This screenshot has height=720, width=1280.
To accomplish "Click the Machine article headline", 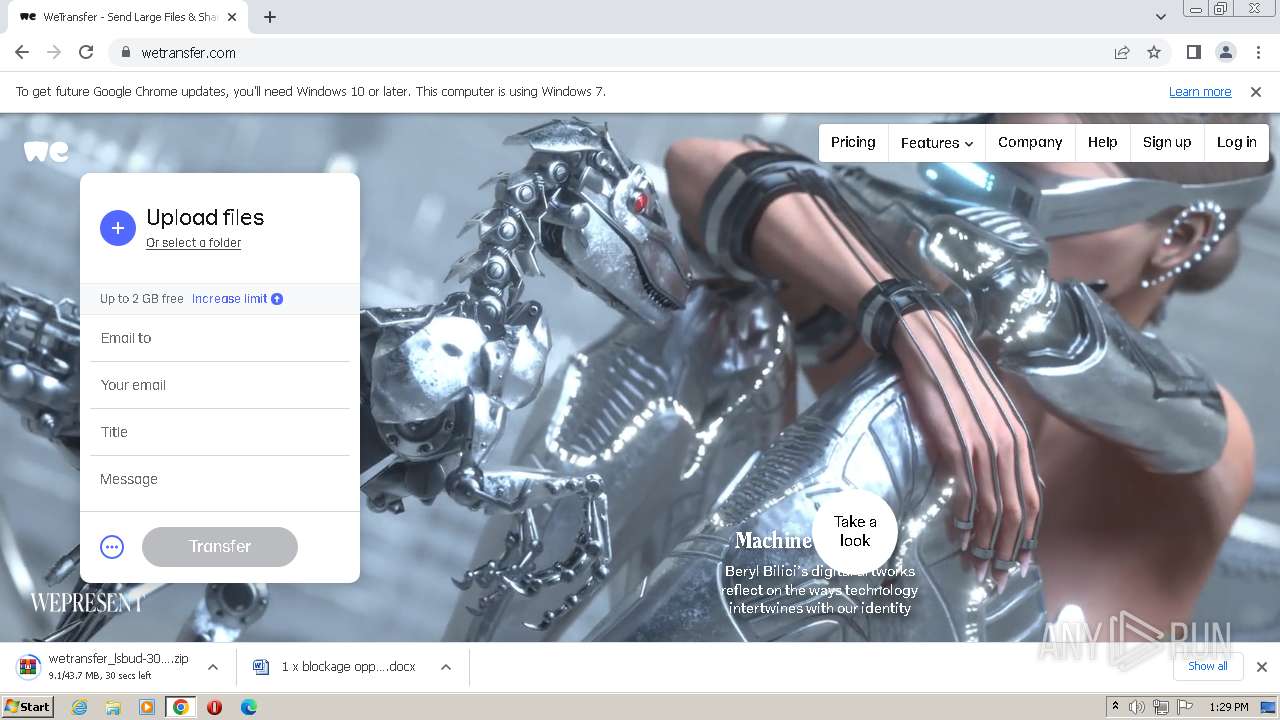I will click(x=773, y=540).
